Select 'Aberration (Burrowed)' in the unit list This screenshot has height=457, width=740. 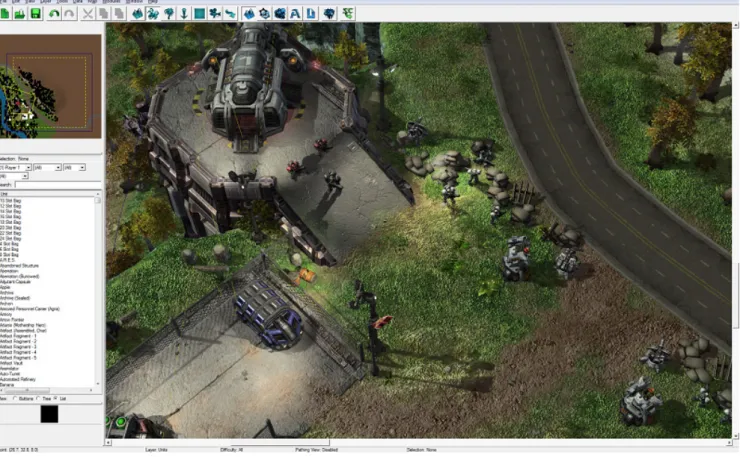pyautogui.click(x=19, y=277)
